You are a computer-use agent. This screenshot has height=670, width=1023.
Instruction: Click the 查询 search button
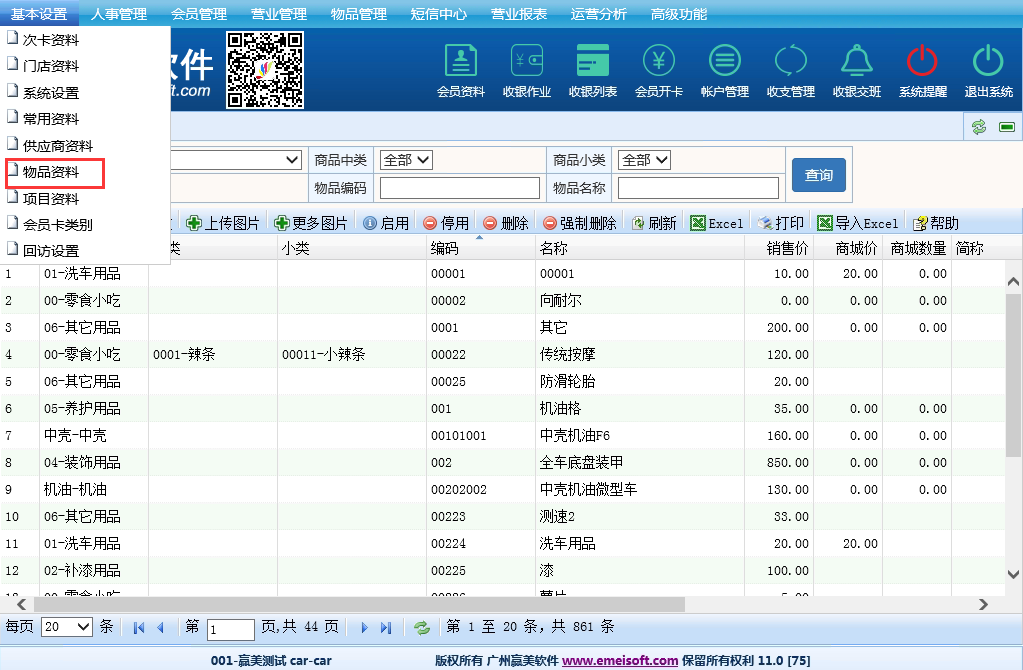[x=818, y=175]
